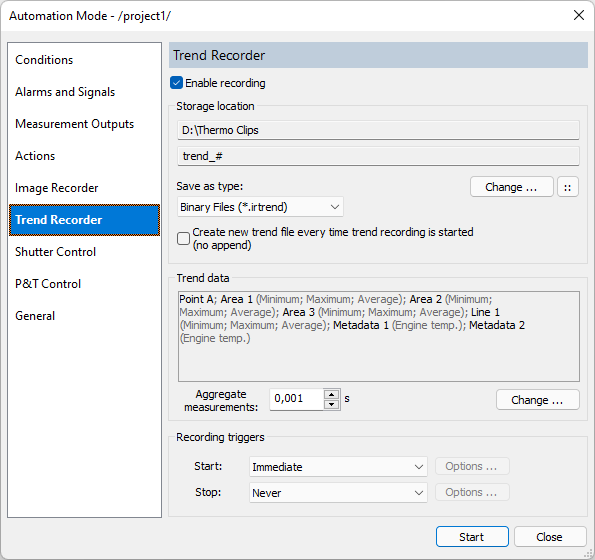Close the Automation Mode dialog with X
The image size is (595, 560).
click(579, 15)
